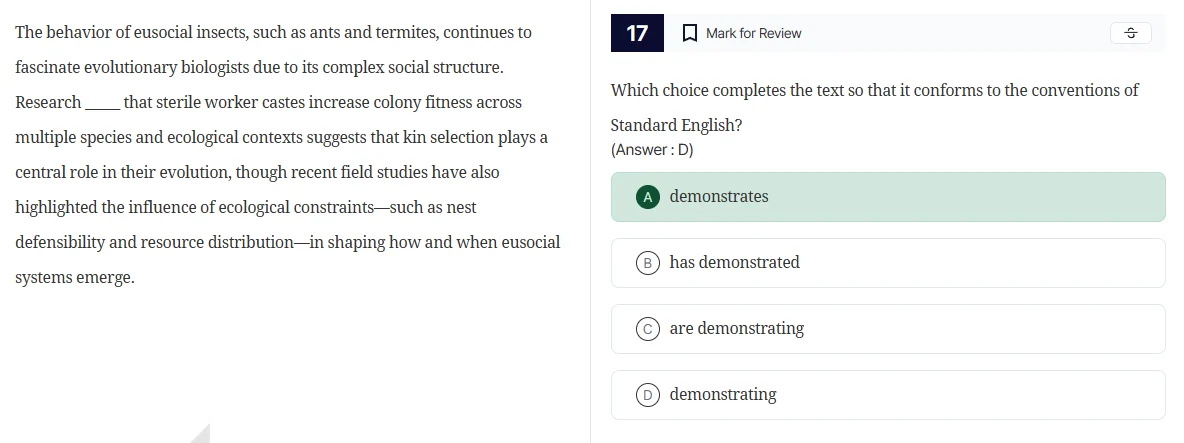Click "systems emerge." at the passage end
The image size is (1184, 443).
click(74, 277)
